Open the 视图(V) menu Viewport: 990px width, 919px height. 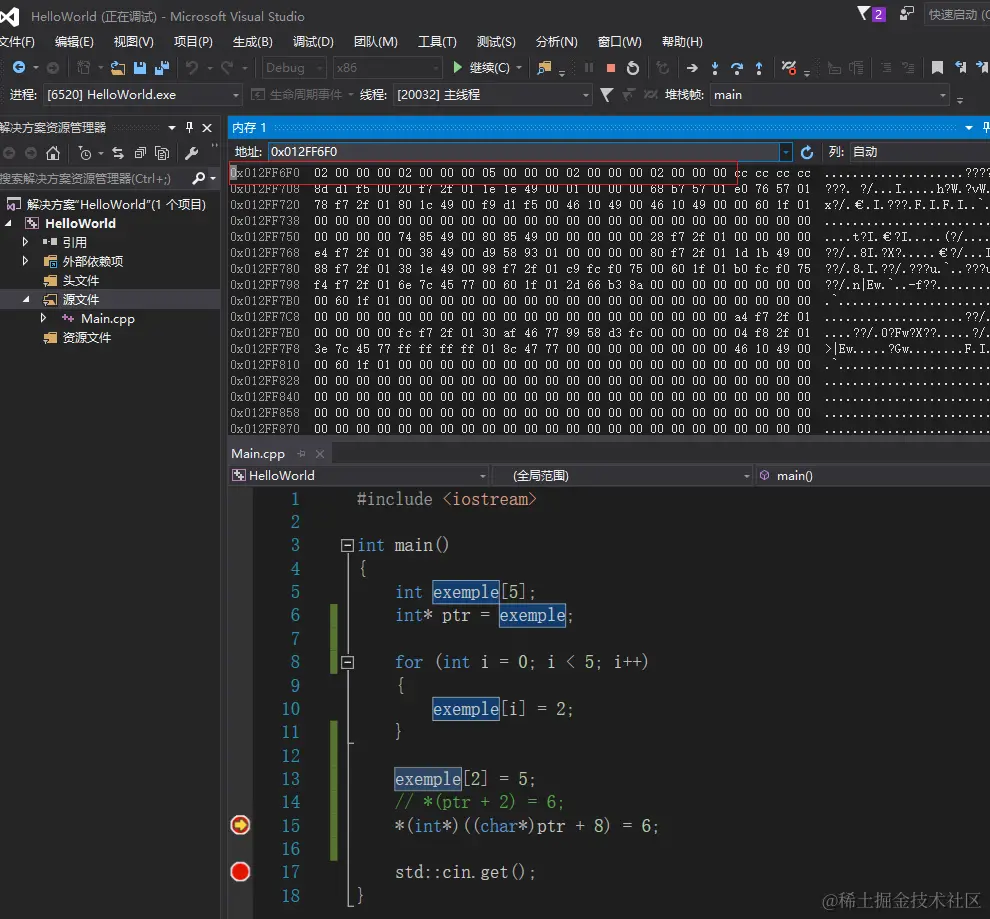pos(133,42)
